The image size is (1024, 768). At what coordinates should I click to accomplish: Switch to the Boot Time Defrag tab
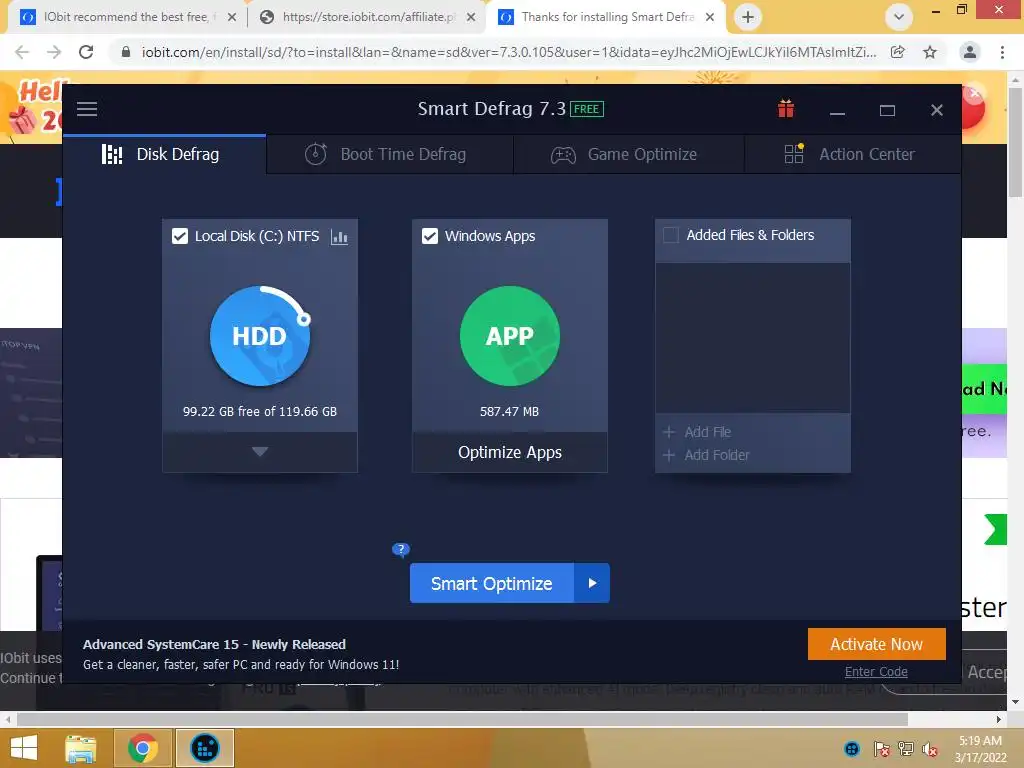click(x=390, y=154)
